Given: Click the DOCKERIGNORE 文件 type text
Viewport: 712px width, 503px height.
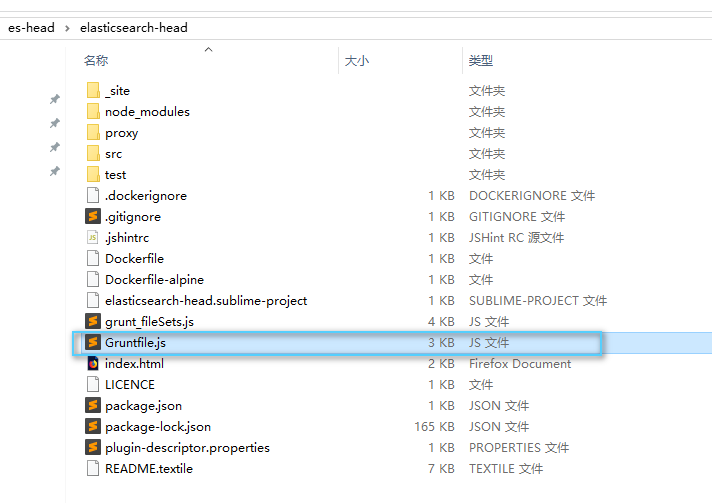Looking at the screenshot, I should 532,196.
